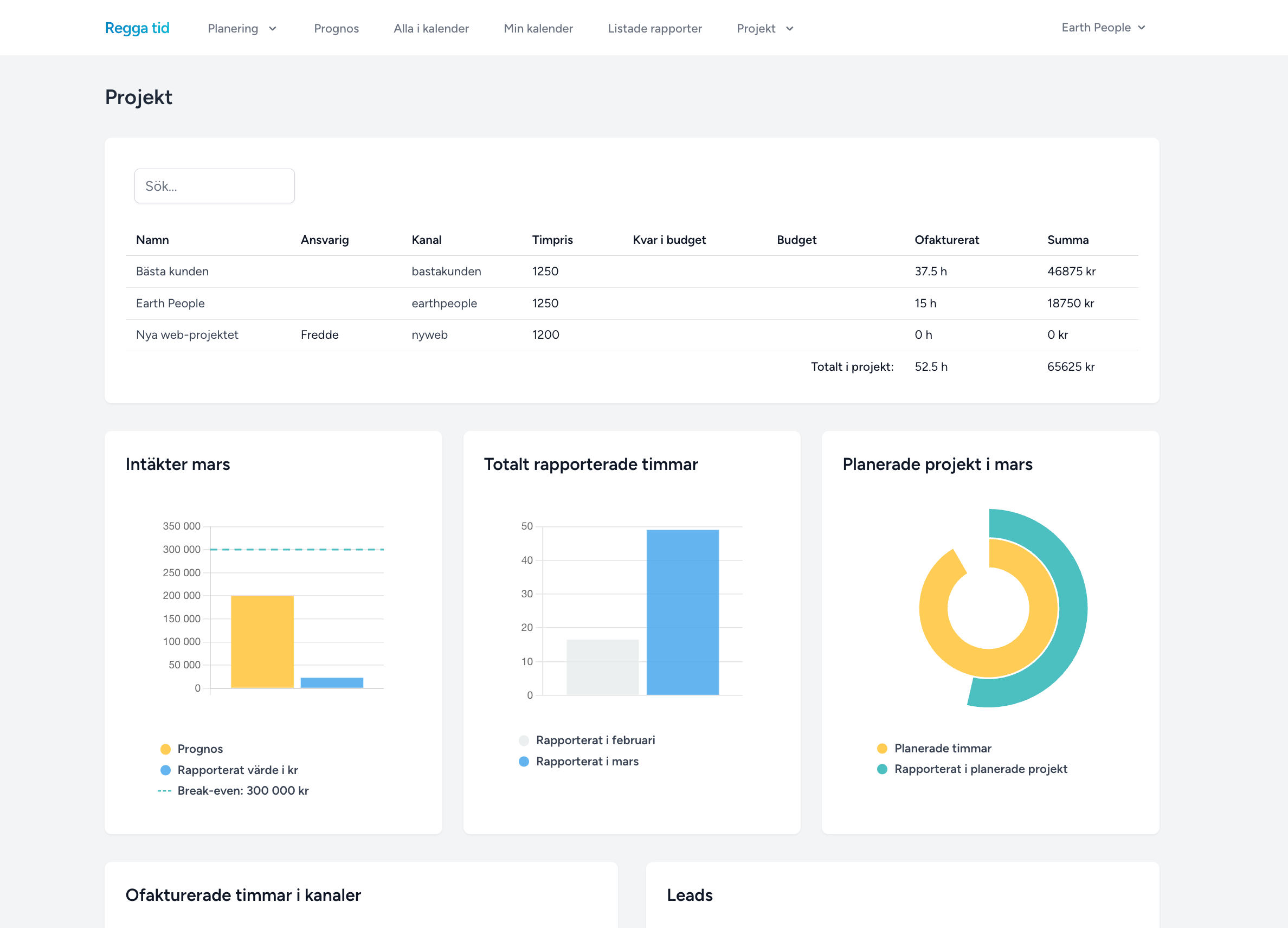Open Listade rapporter page
Screen dimensions: 1288x928
(x=654, y=28)
